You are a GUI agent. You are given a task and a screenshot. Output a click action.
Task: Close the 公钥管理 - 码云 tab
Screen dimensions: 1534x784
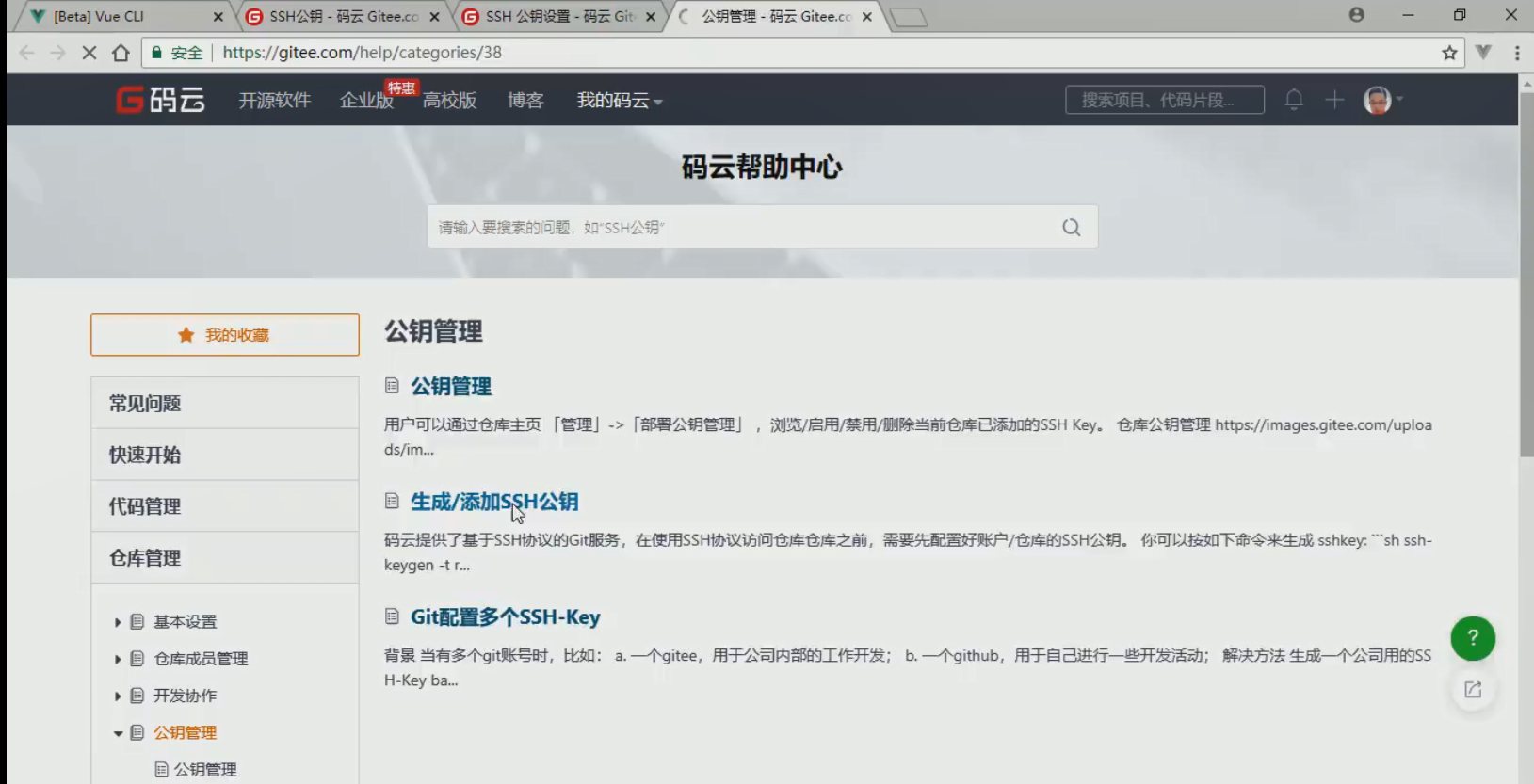867,17
